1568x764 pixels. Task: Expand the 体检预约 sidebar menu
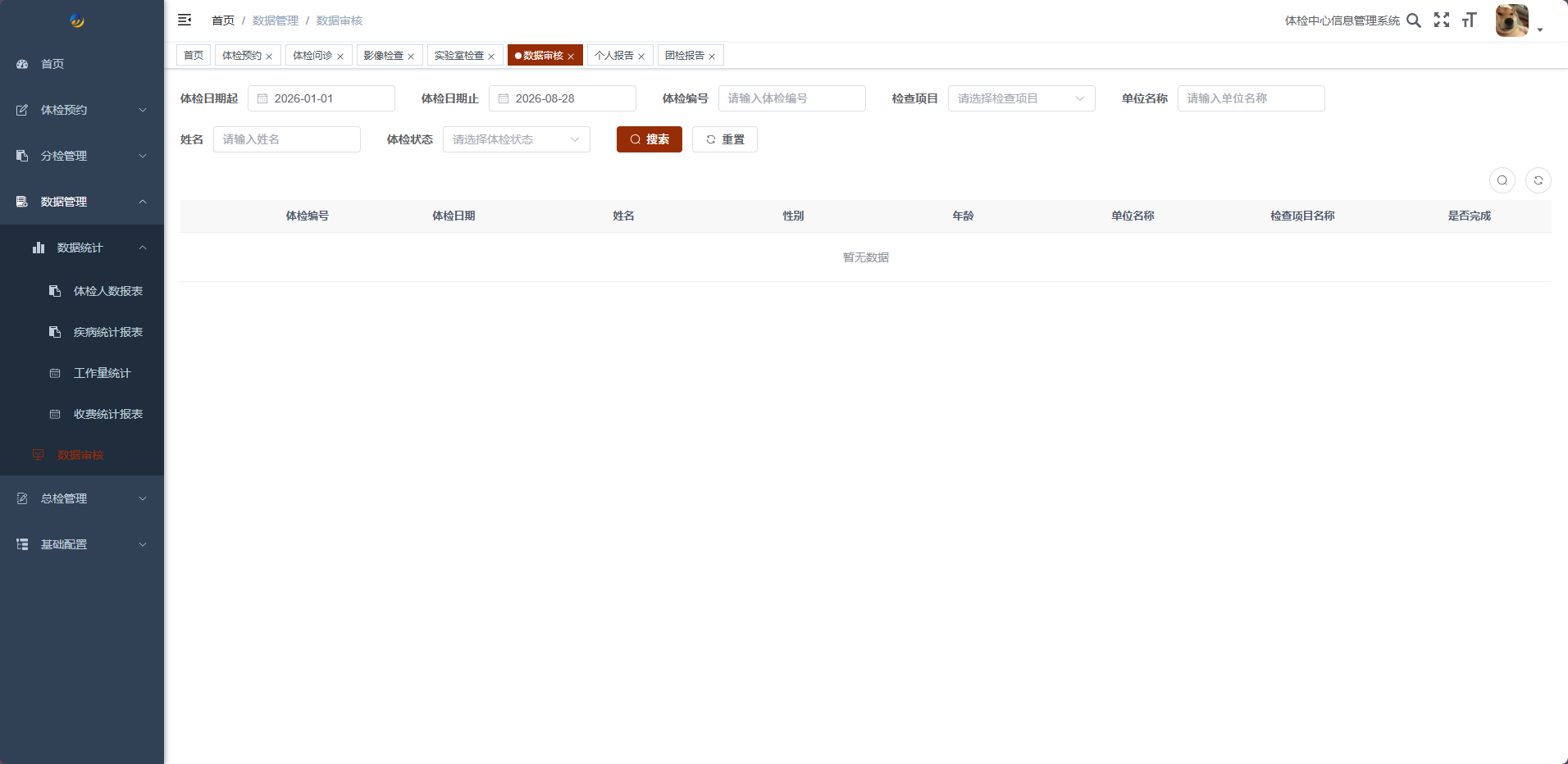(x=82, y=110)
